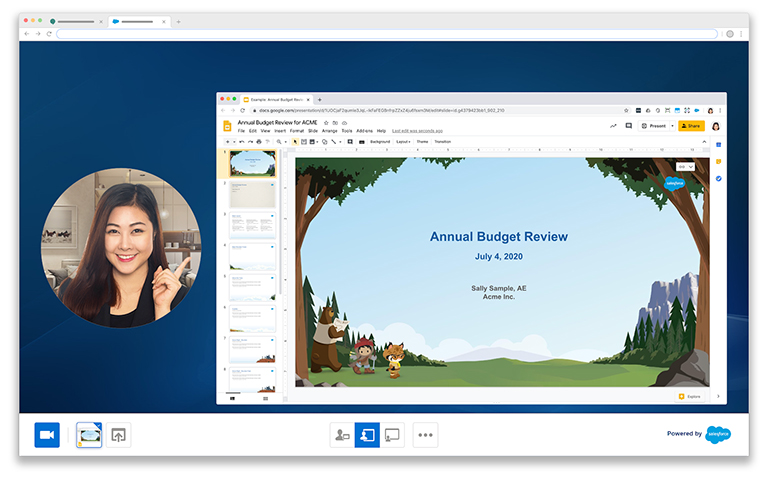
Task: Open the three-dots more options button
Action: 426,435
